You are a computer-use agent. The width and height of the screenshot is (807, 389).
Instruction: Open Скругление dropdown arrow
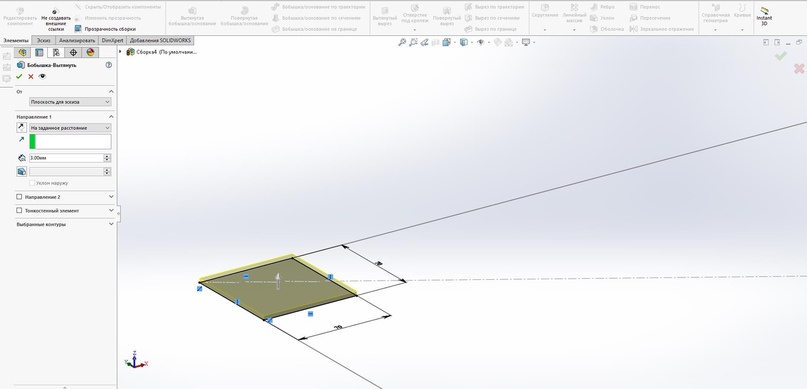tap(545, 30)
